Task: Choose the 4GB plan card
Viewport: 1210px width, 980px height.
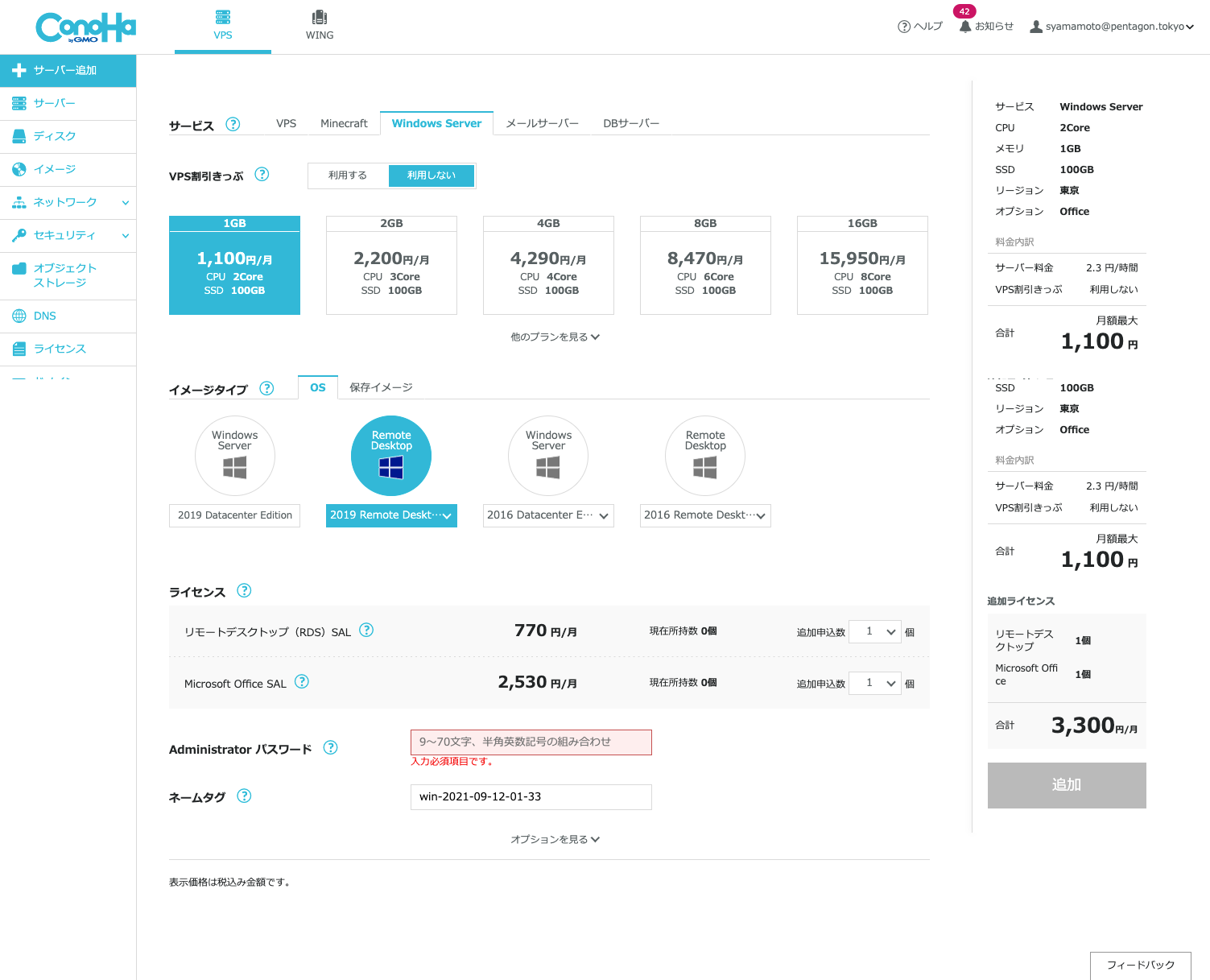Action: coord(548,265)
